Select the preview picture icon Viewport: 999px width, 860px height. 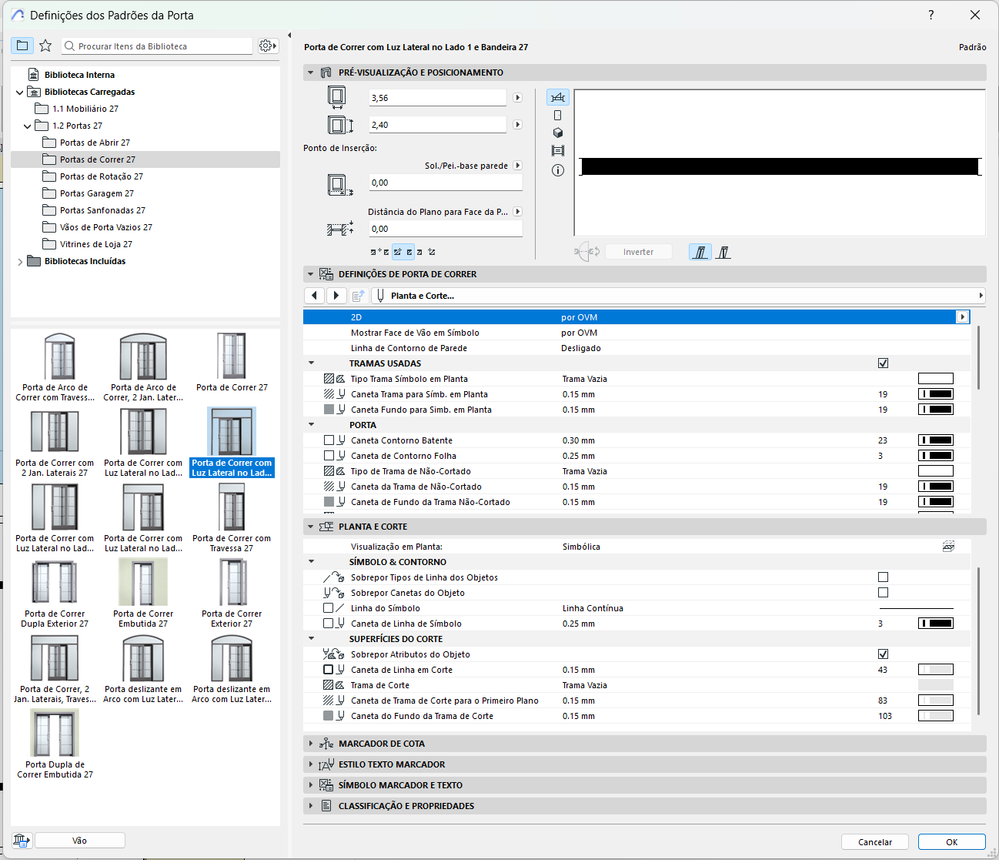pos(557,151)
